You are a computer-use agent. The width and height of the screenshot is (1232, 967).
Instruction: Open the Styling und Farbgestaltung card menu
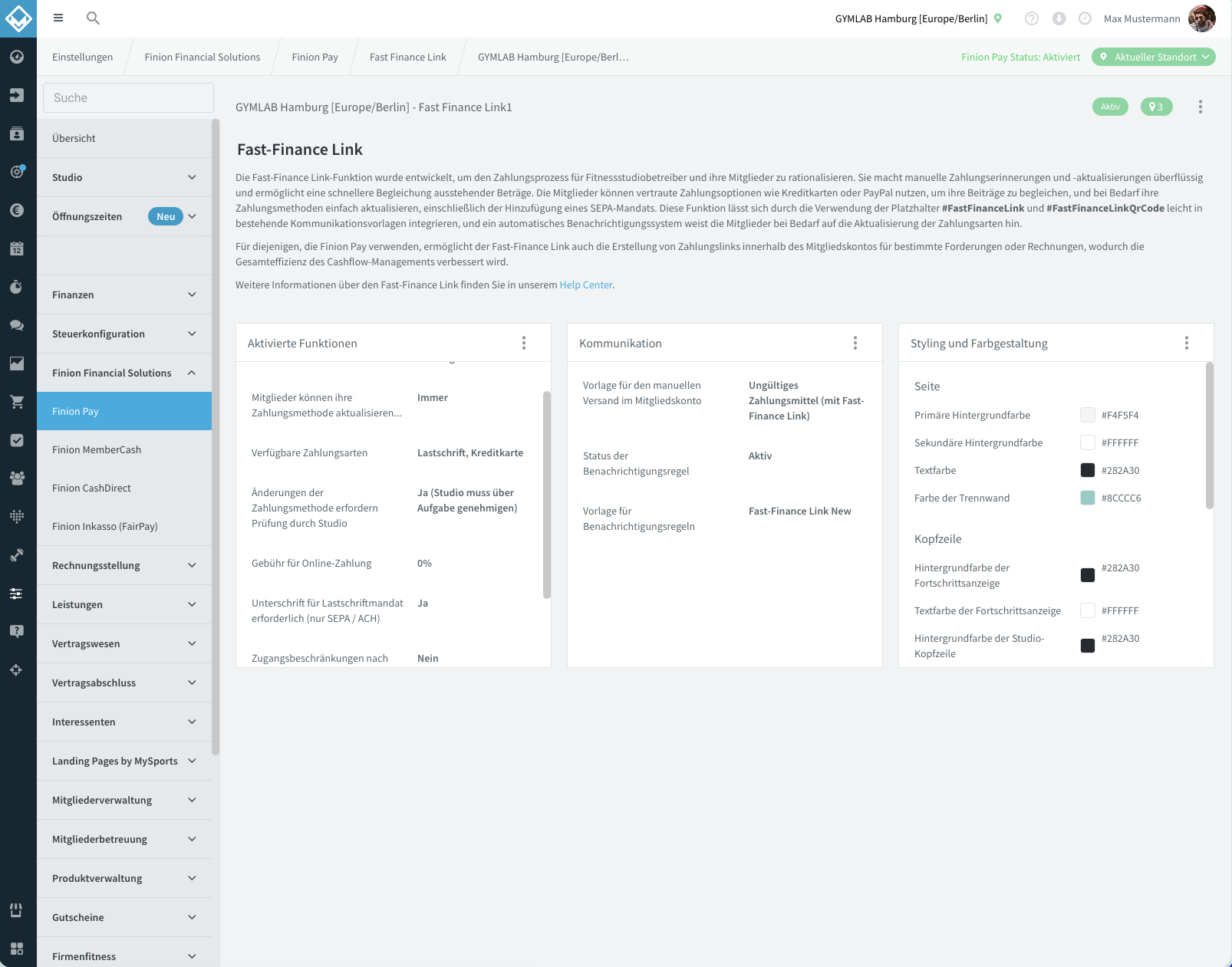(x=1187, y=343)
